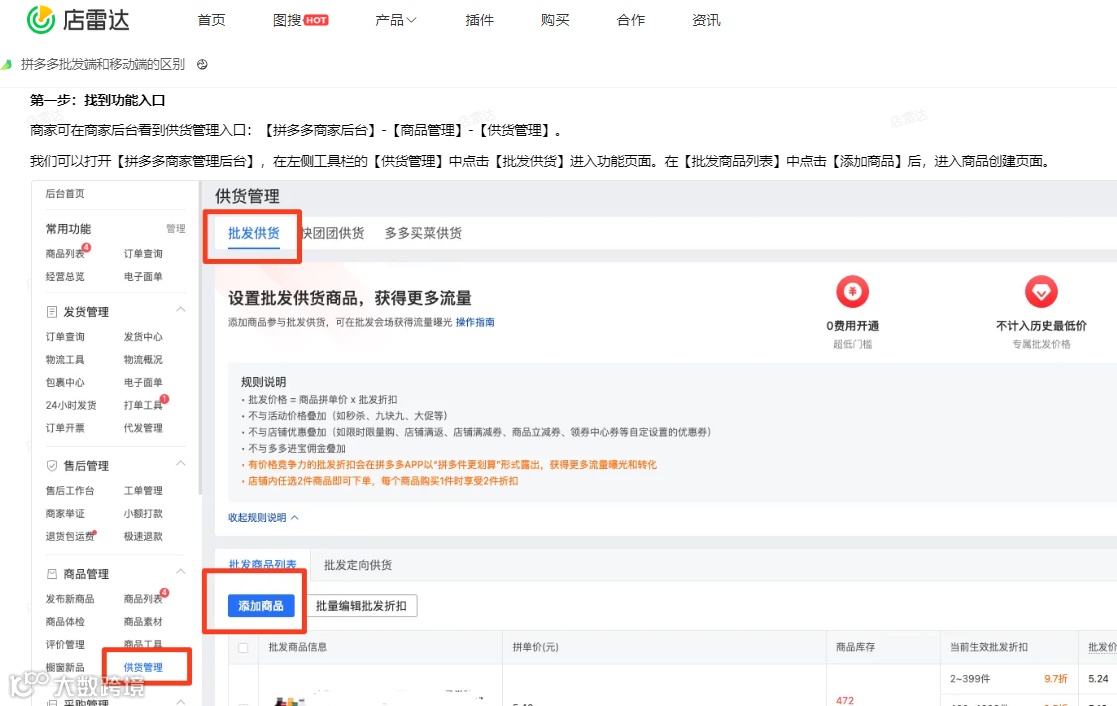Collapse the 售后管理 section chevron

pyautogui.click(x=180, y=463)
